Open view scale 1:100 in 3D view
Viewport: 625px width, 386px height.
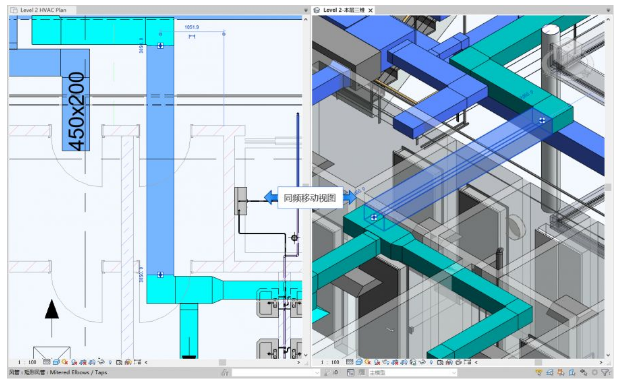click(x=330, y=362)
